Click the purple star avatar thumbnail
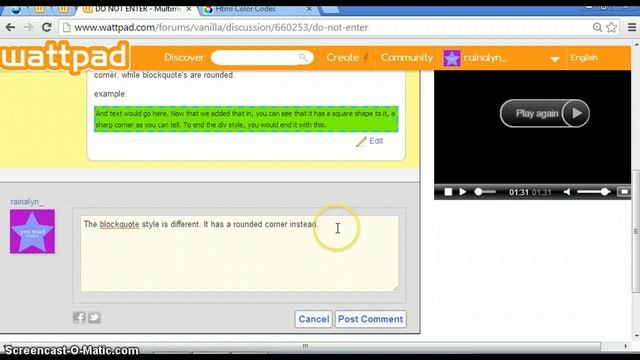 click(32, 231)
